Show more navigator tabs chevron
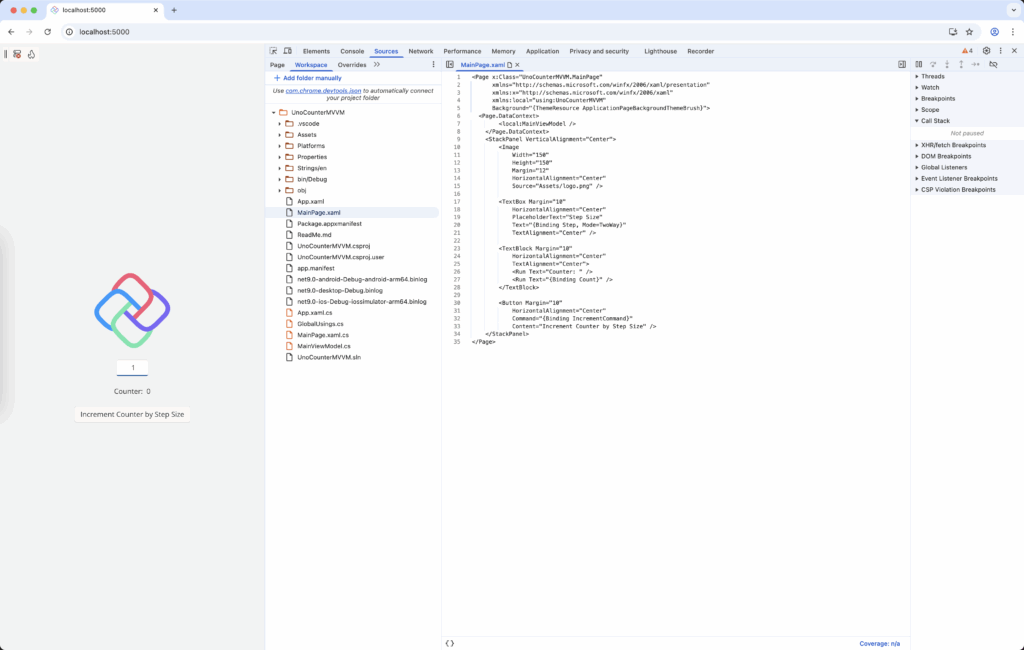This screenshot has height=650, width=1024. pos(377,64)
